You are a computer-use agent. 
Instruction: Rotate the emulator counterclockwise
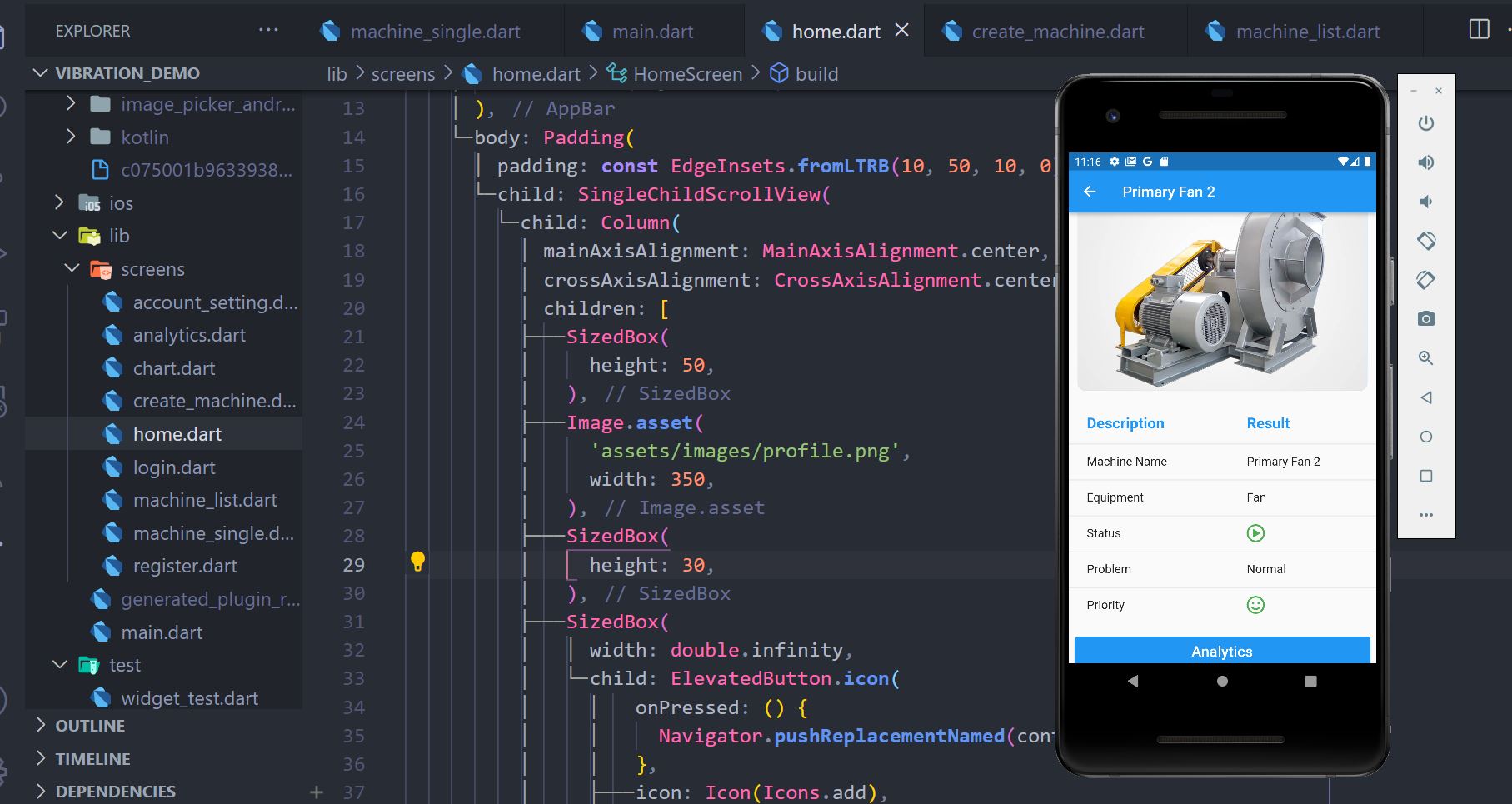coord(1425,240)
